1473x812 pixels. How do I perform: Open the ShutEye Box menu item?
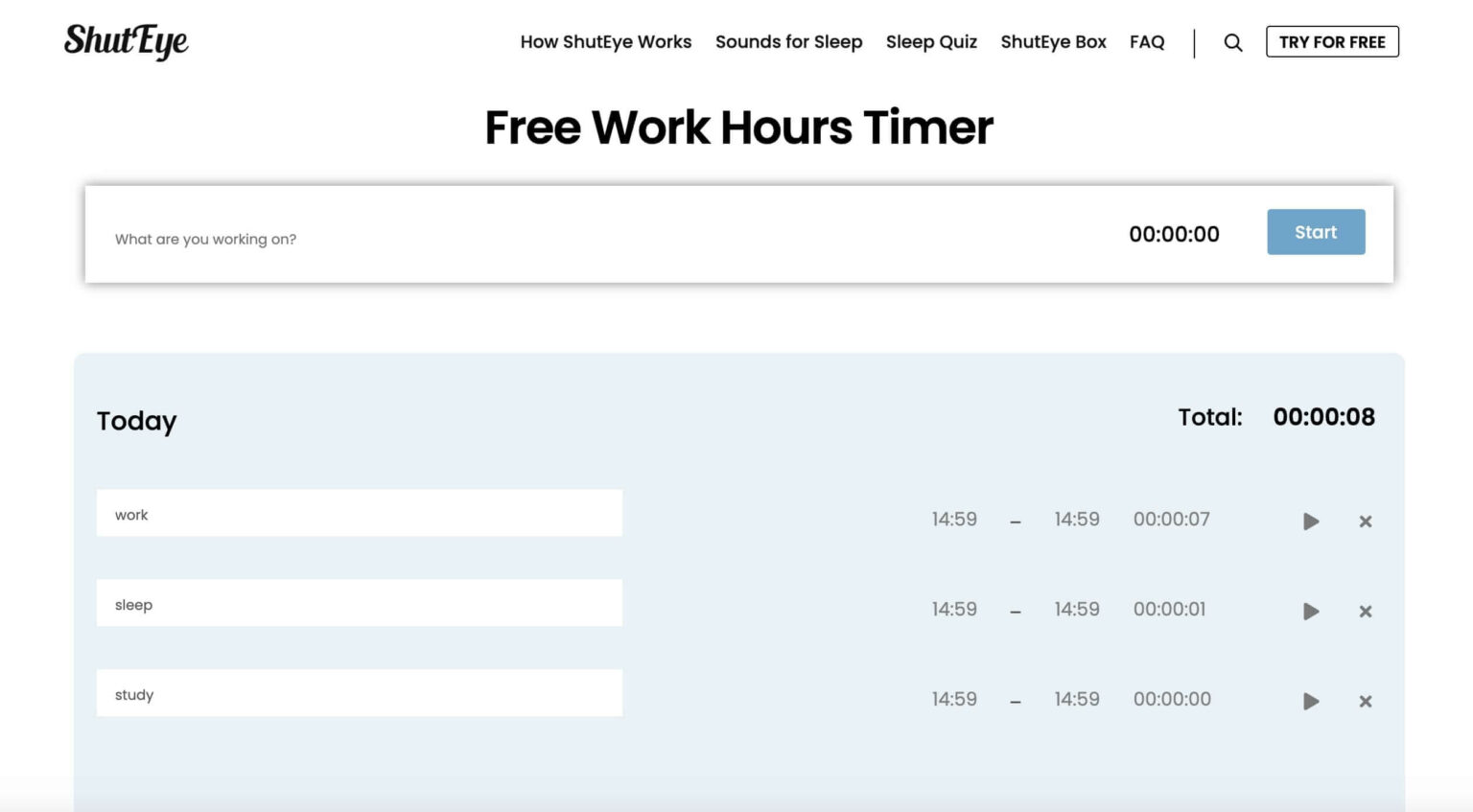click(x=1053, y=42)
